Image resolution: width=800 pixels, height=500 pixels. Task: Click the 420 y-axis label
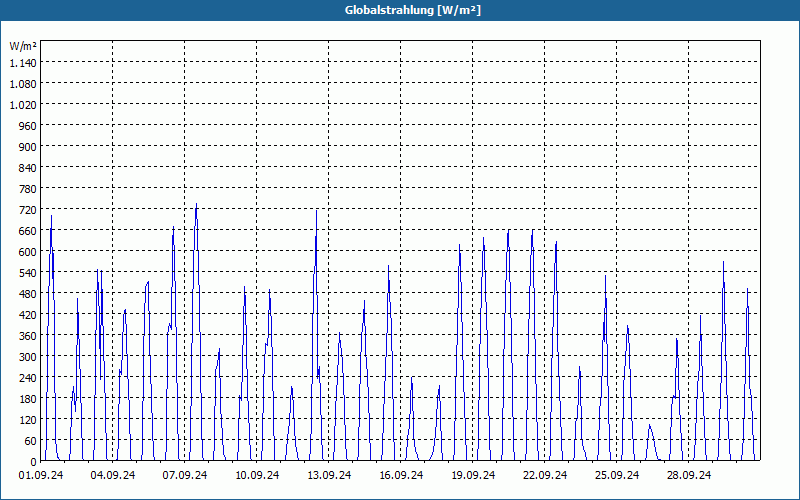pos(28,314)
